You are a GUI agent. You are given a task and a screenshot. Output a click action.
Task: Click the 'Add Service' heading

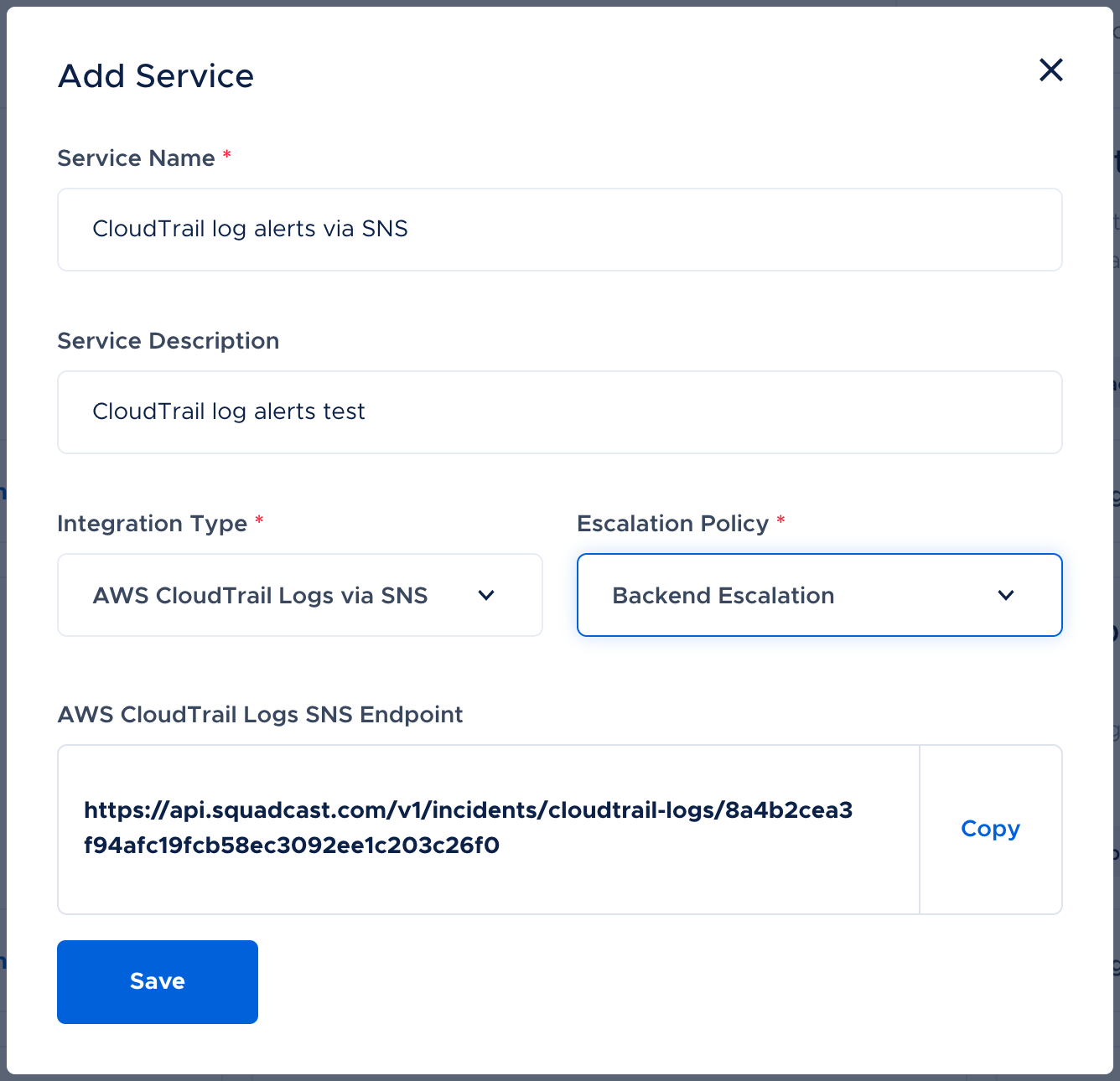point(156,76)
